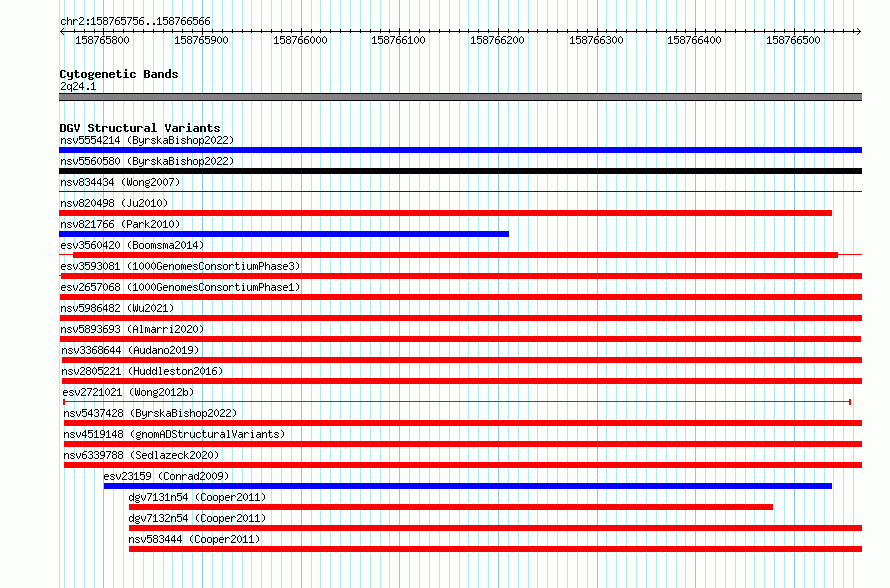
Task: Click ruler position 158766000
Action: coord(300,40)
